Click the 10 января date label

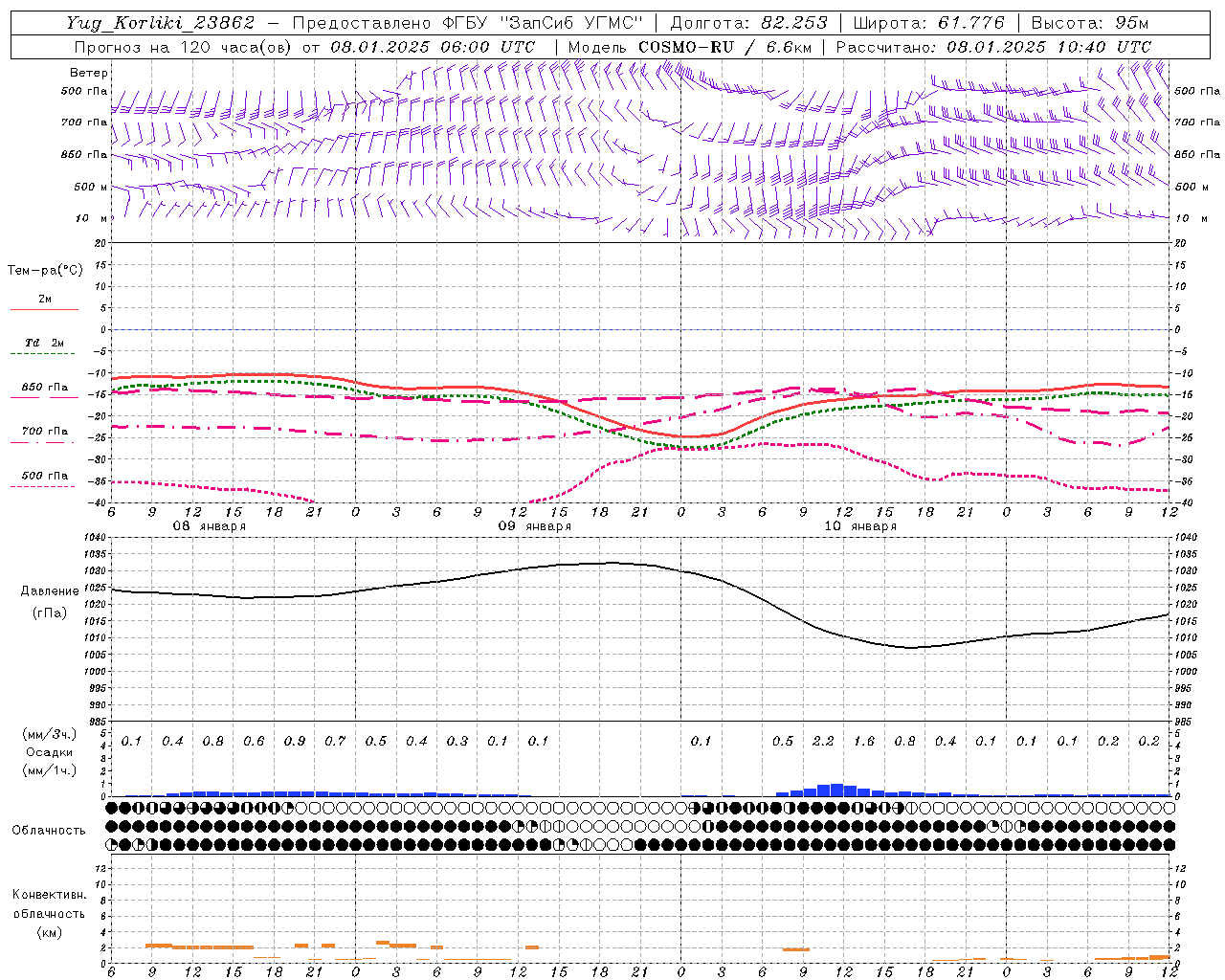860,526
